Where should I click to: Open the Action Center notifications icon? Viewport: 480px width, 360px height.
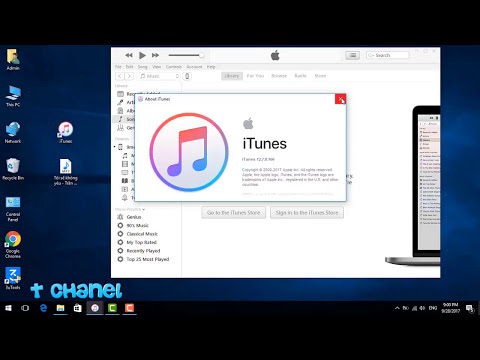470,308
